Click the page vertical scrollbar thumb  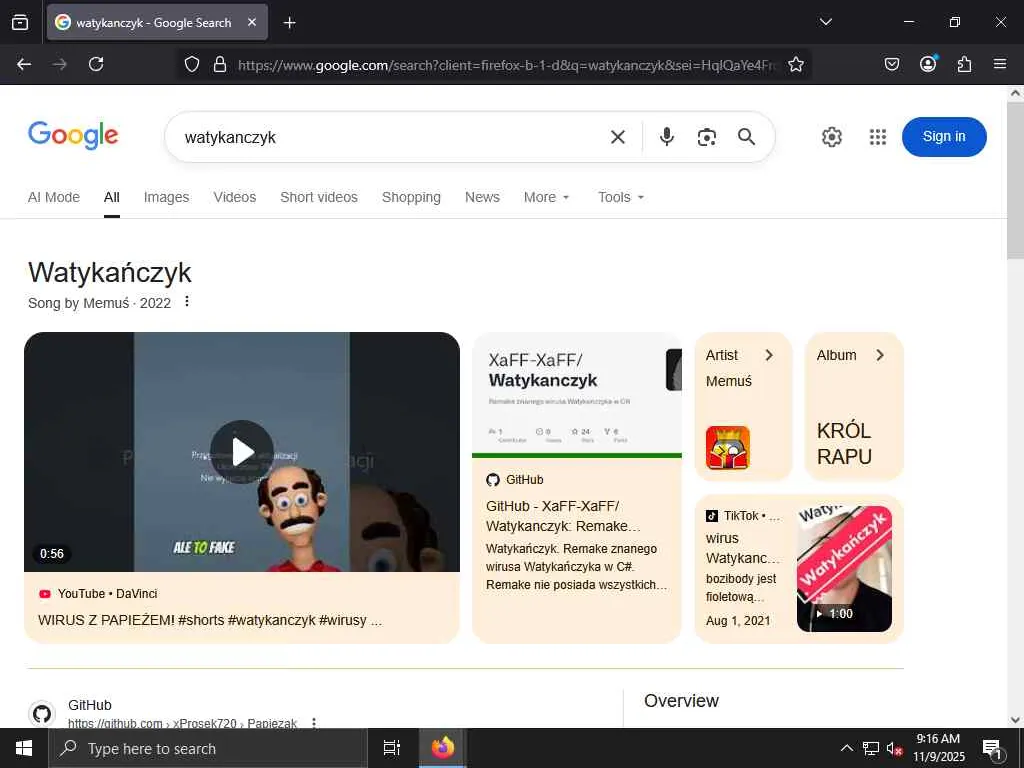1015,183
